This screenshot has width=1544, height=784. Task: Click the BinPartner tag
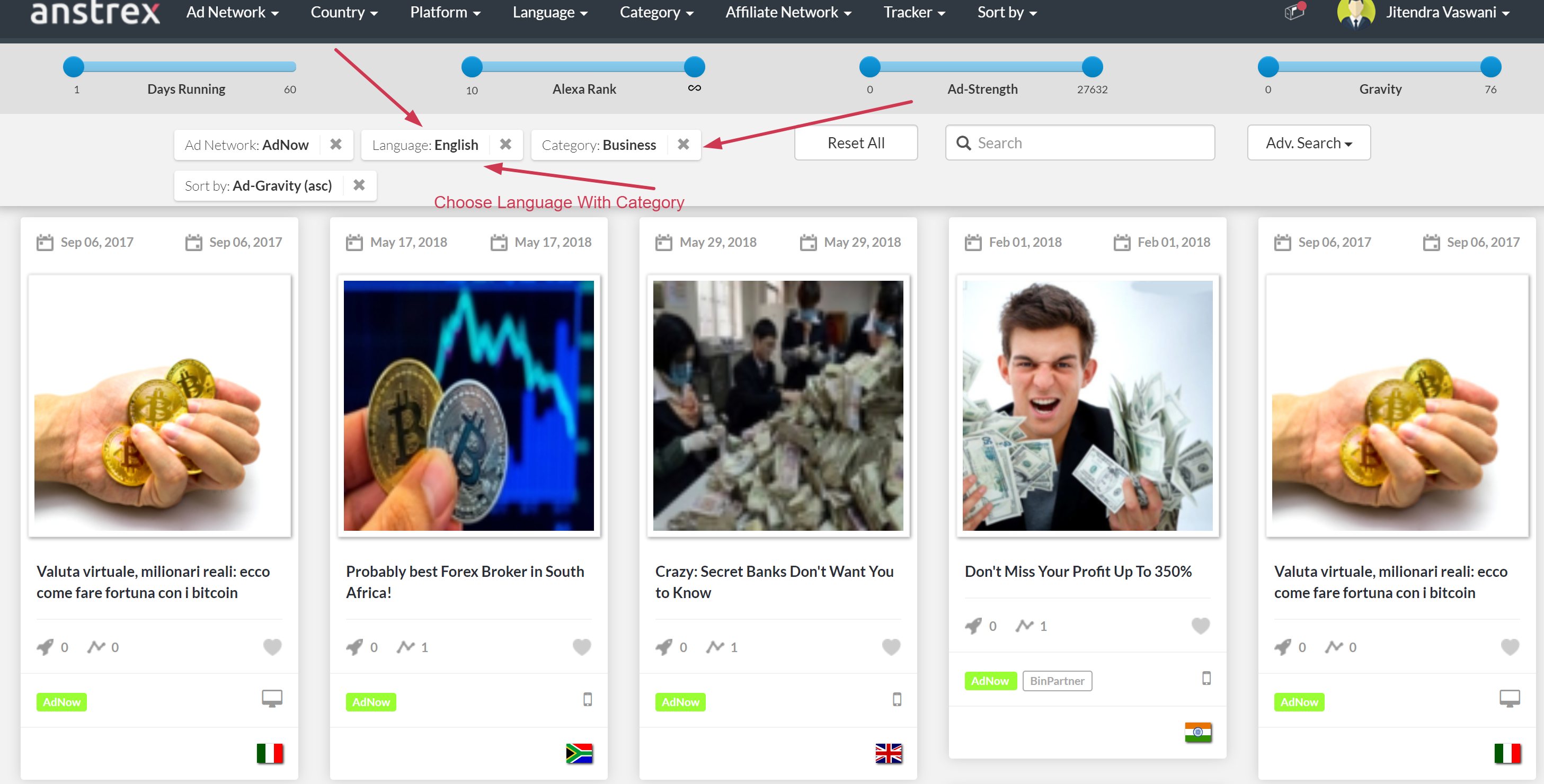click(x=1057, y=681)
